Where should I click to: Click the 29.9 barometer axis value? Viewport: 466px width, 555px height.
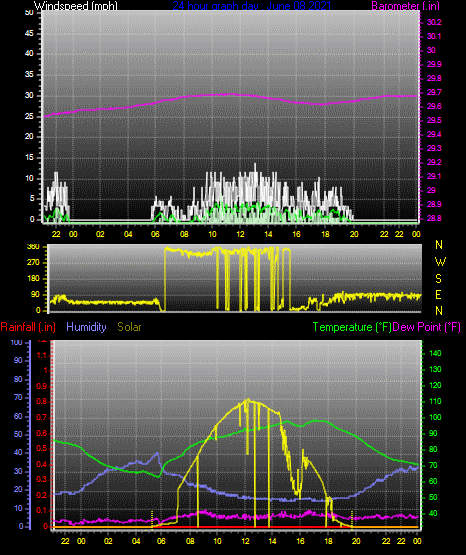(x=434, y=64)
